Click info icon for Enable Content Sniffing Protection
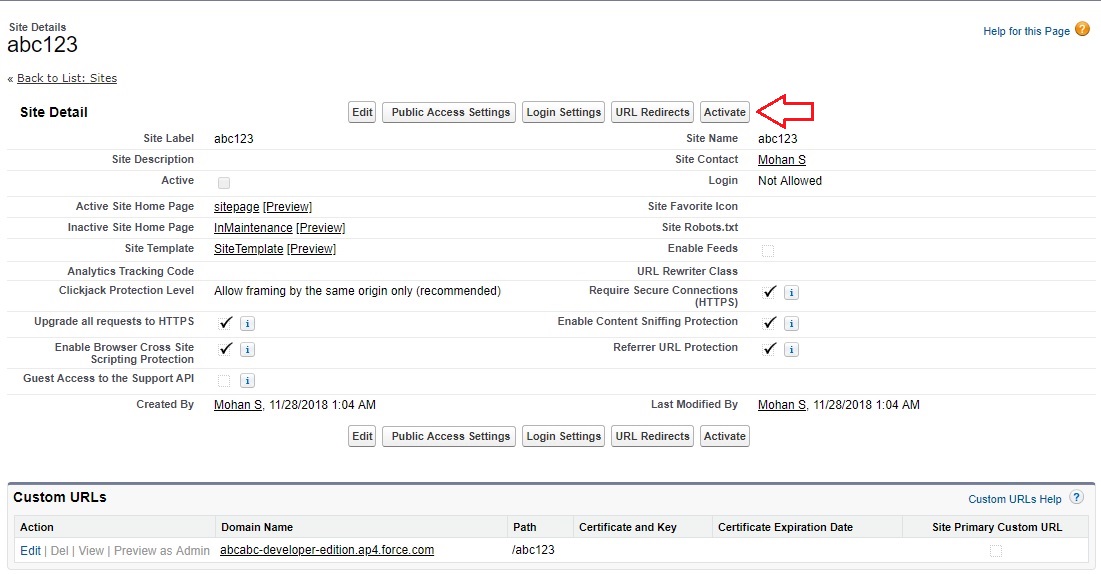1101x574 pixels. coord(791,323)
